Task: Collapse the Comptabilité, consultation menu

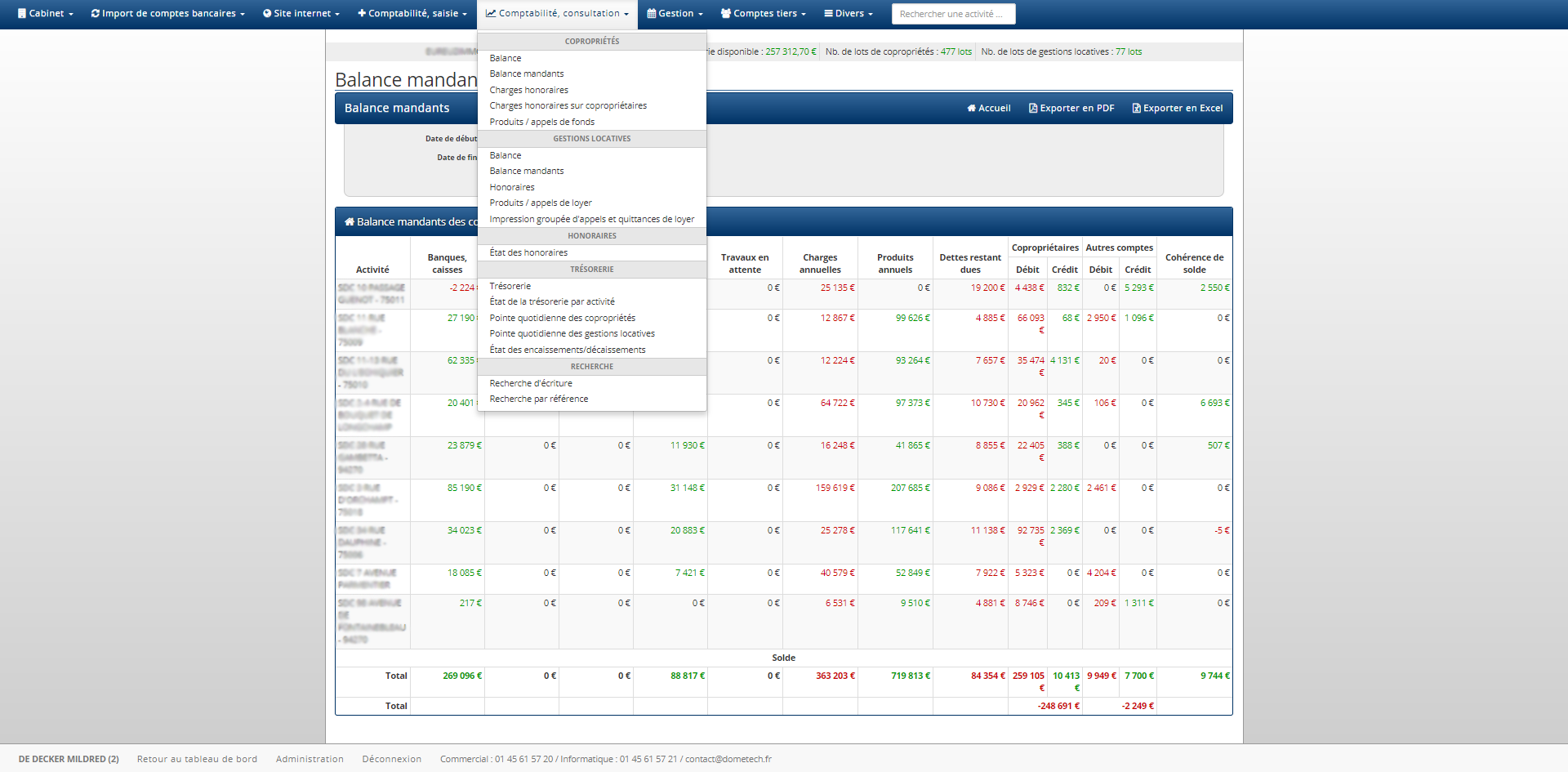Action: tap(557, 14)
